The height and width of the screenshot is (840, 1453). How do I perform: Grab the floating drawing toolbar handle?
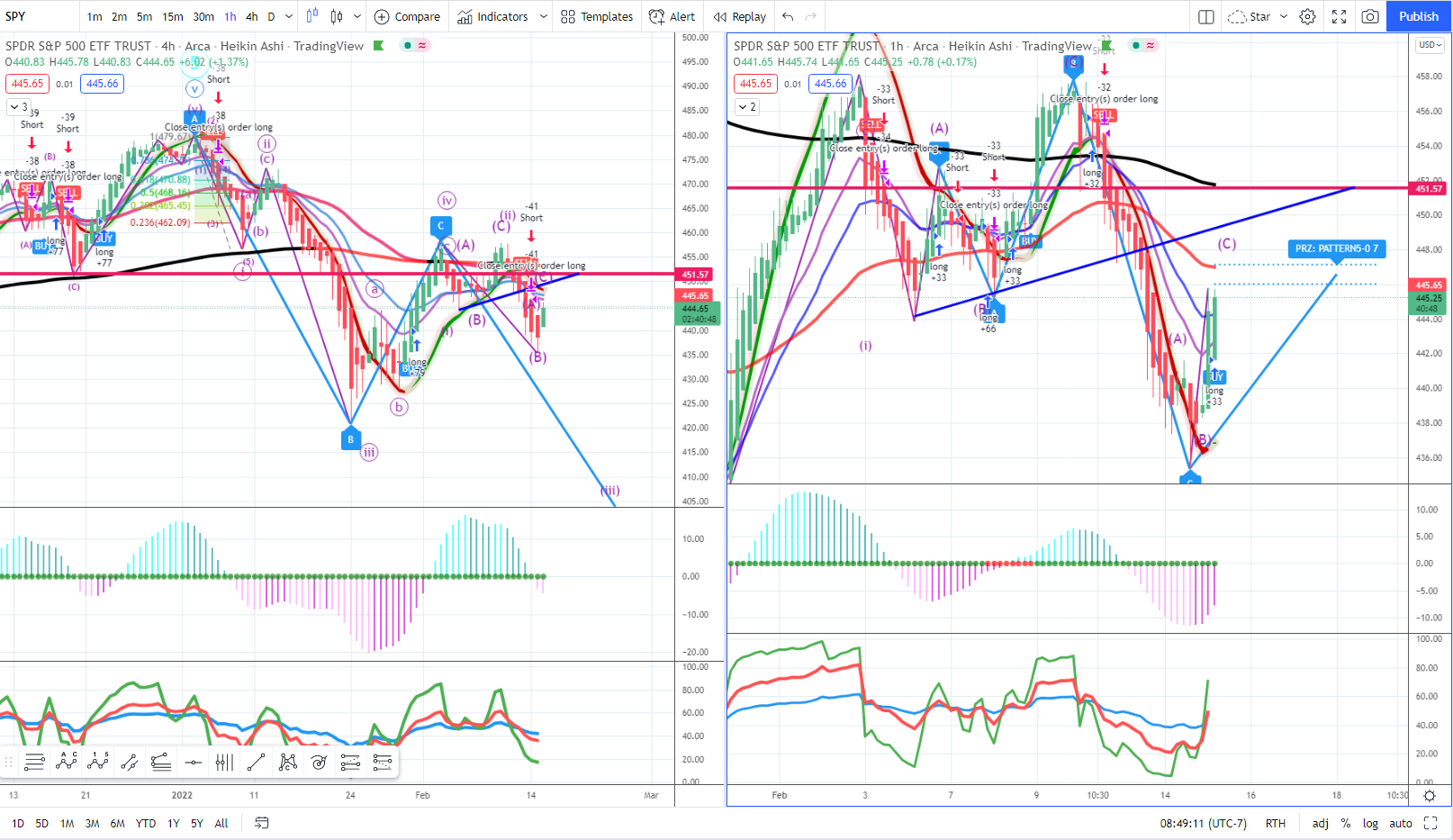click(x=9, y=763)
